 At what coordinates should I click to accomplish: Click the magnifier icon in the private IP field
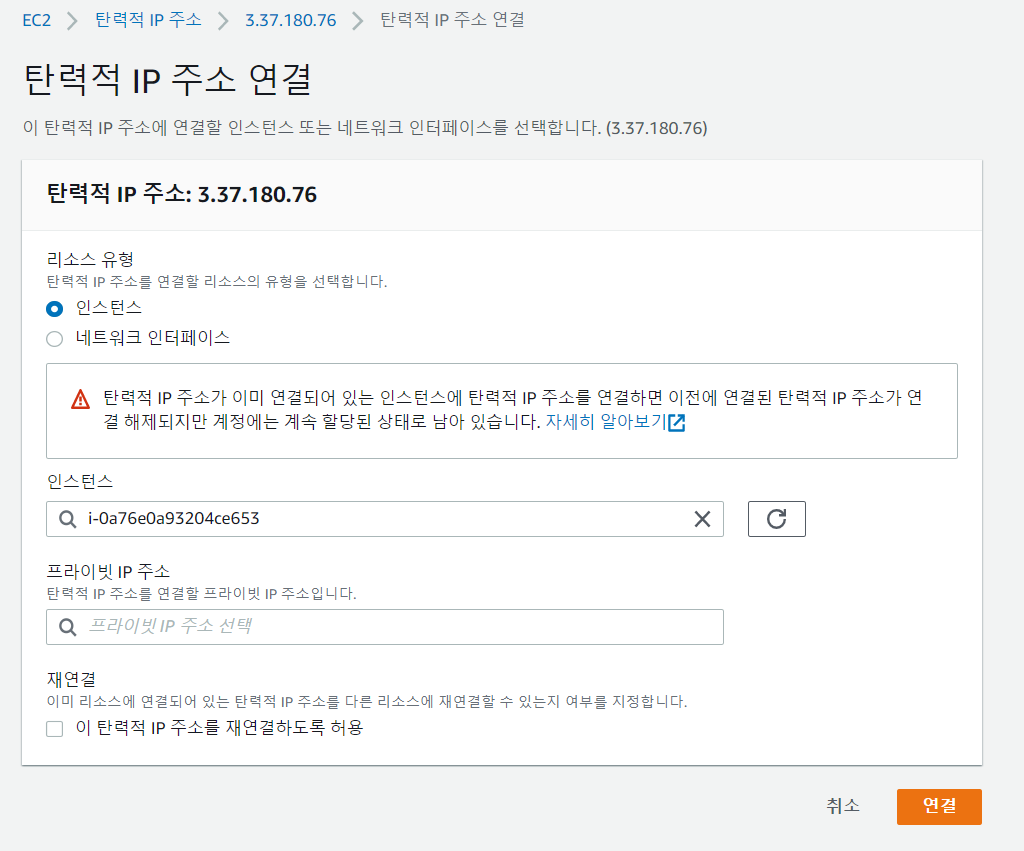coord(68,627)
